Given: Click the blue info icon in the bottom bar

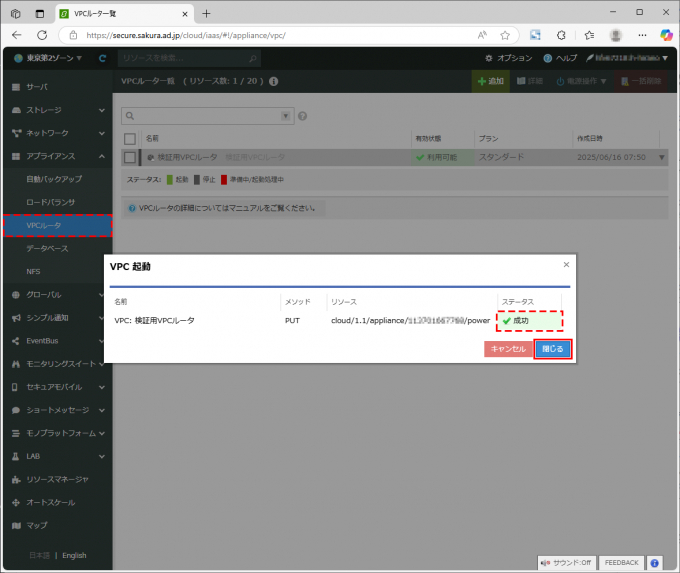Looking at the screenshot, I should pos(654,563).
